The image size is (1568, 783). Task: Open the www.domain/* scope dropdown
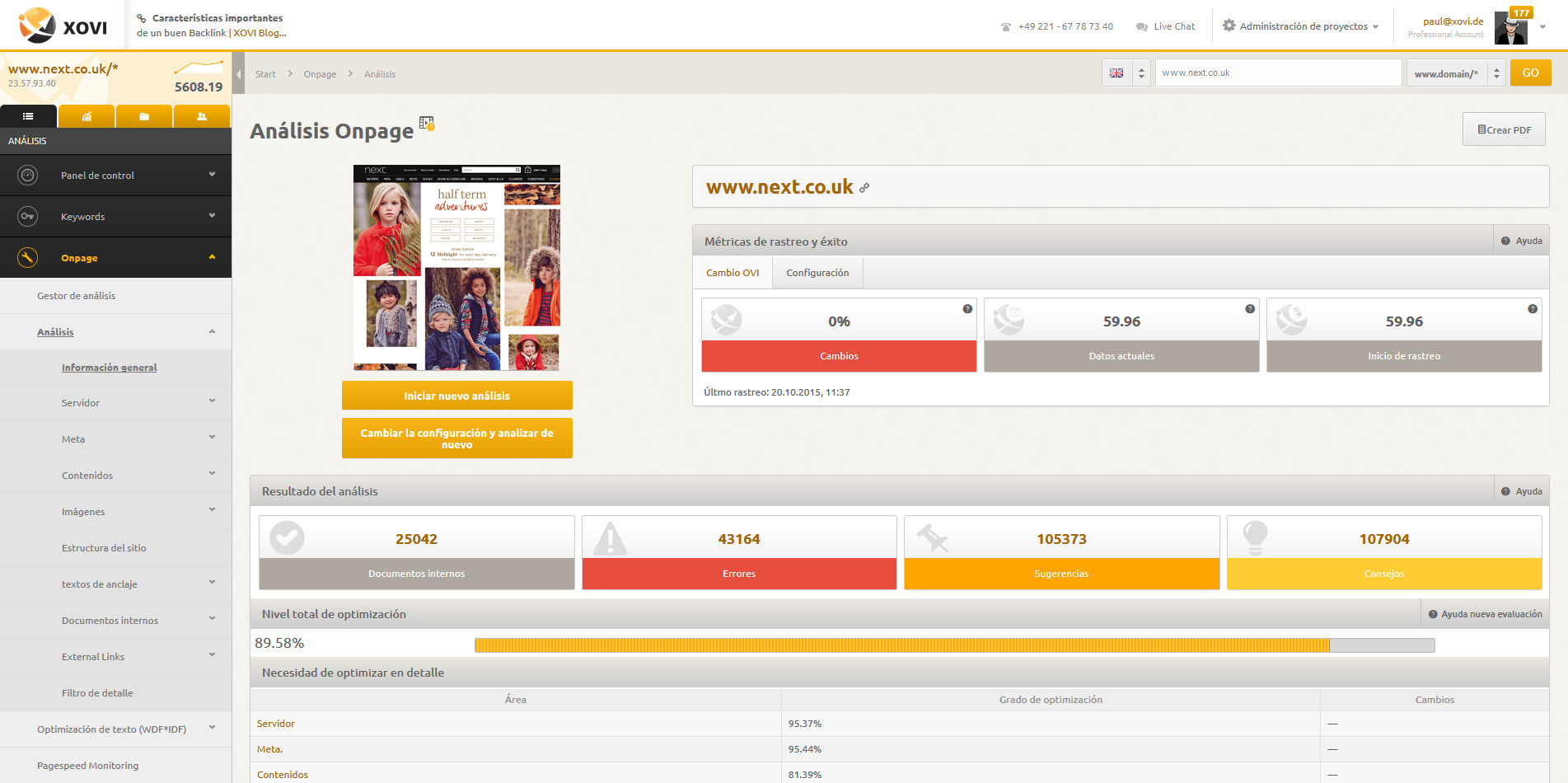[1455, 73]
